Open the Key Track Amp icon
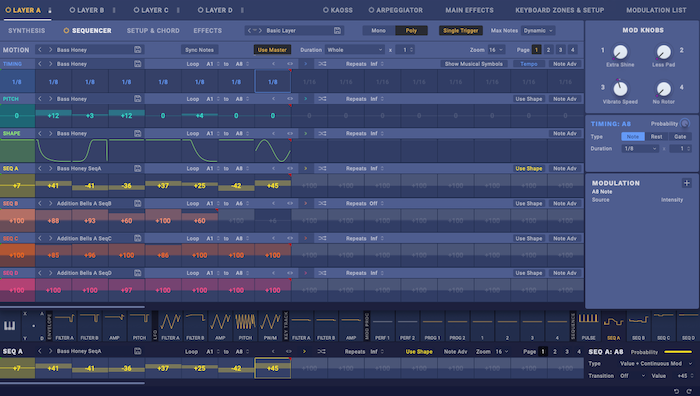 [351, 326]
